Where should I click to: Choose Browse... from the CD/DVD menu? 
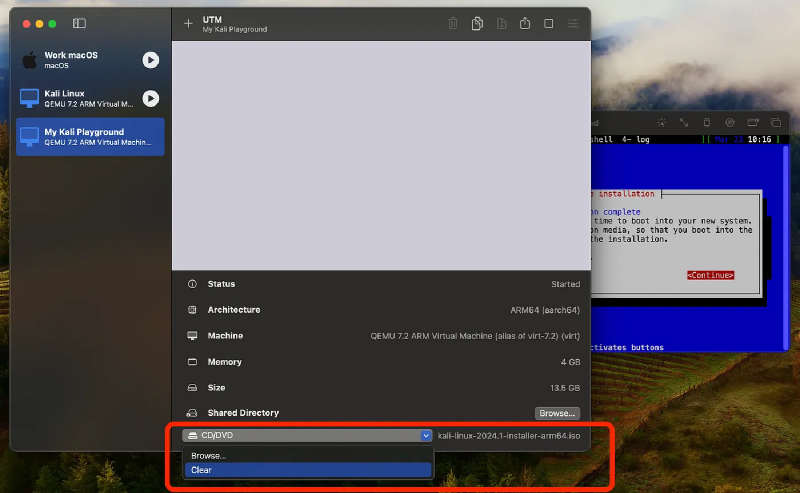pos(209,455)
